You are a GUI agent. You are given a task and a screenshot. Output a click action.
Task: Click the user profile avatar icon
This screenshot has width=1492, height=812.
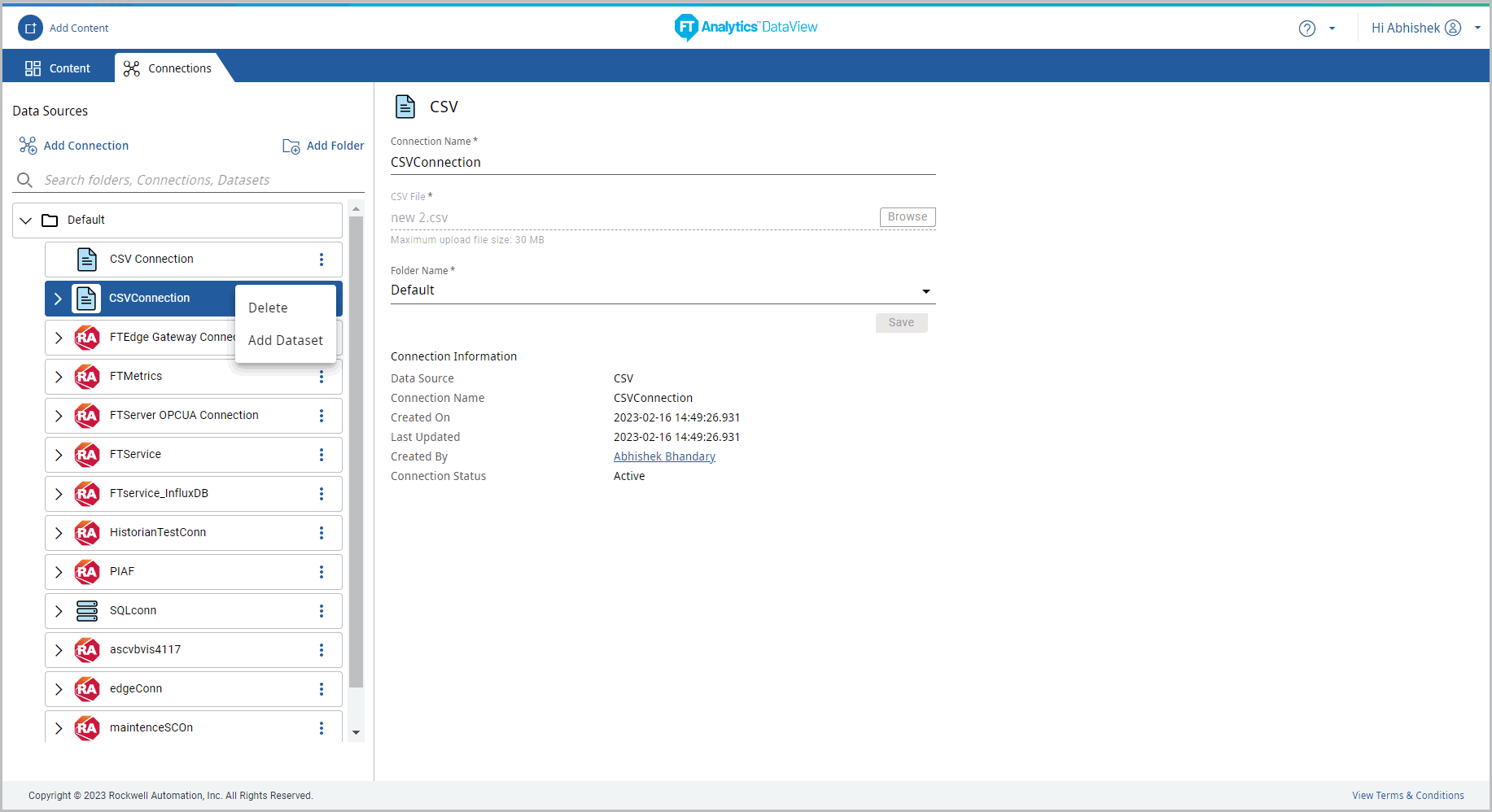click(x=1453, y=28)
